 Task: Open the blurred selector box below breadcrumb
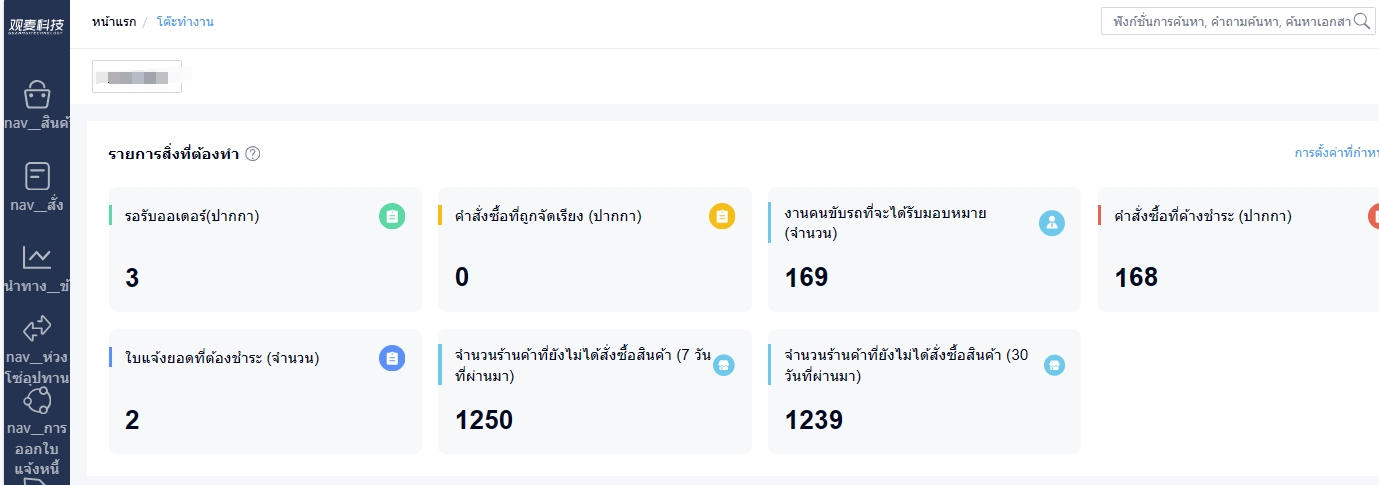click(x=137, y=76)
